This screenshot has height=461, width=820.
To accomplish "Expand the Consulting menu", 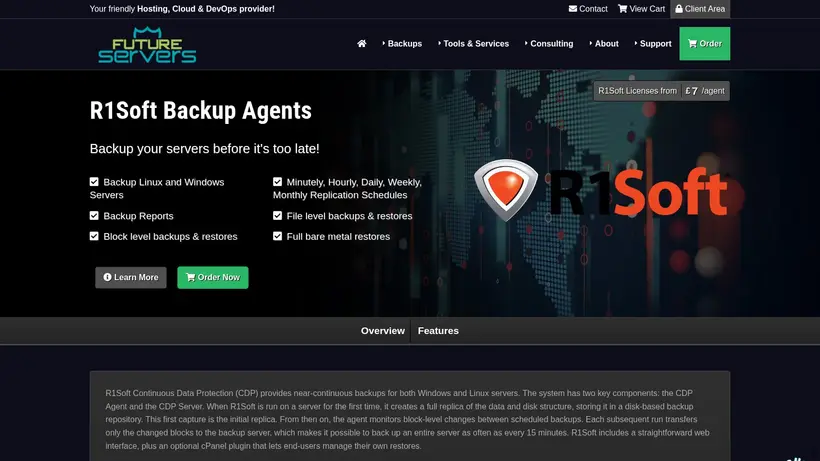I will pyautogui.click(x=549, y=43).
